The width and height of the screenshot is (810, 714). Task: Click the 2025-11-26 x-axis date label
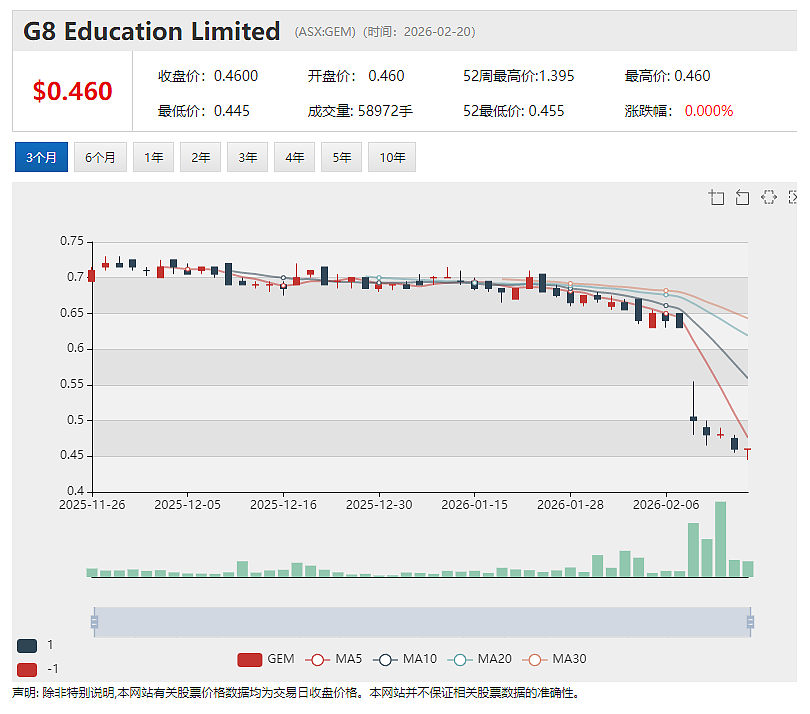point(92,505)
